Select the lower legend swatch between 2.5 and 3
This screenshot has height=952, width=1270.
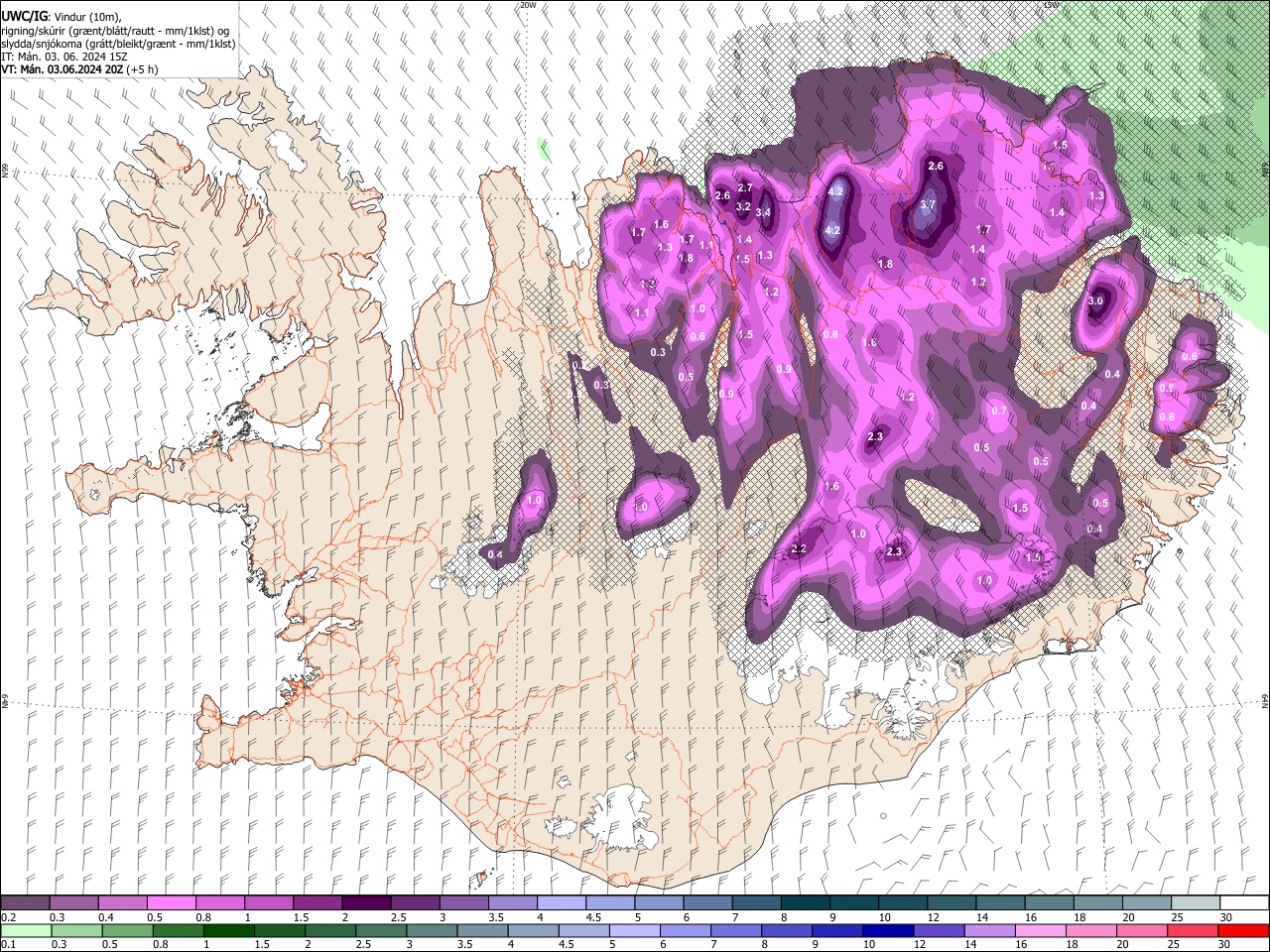click(380, 930)
